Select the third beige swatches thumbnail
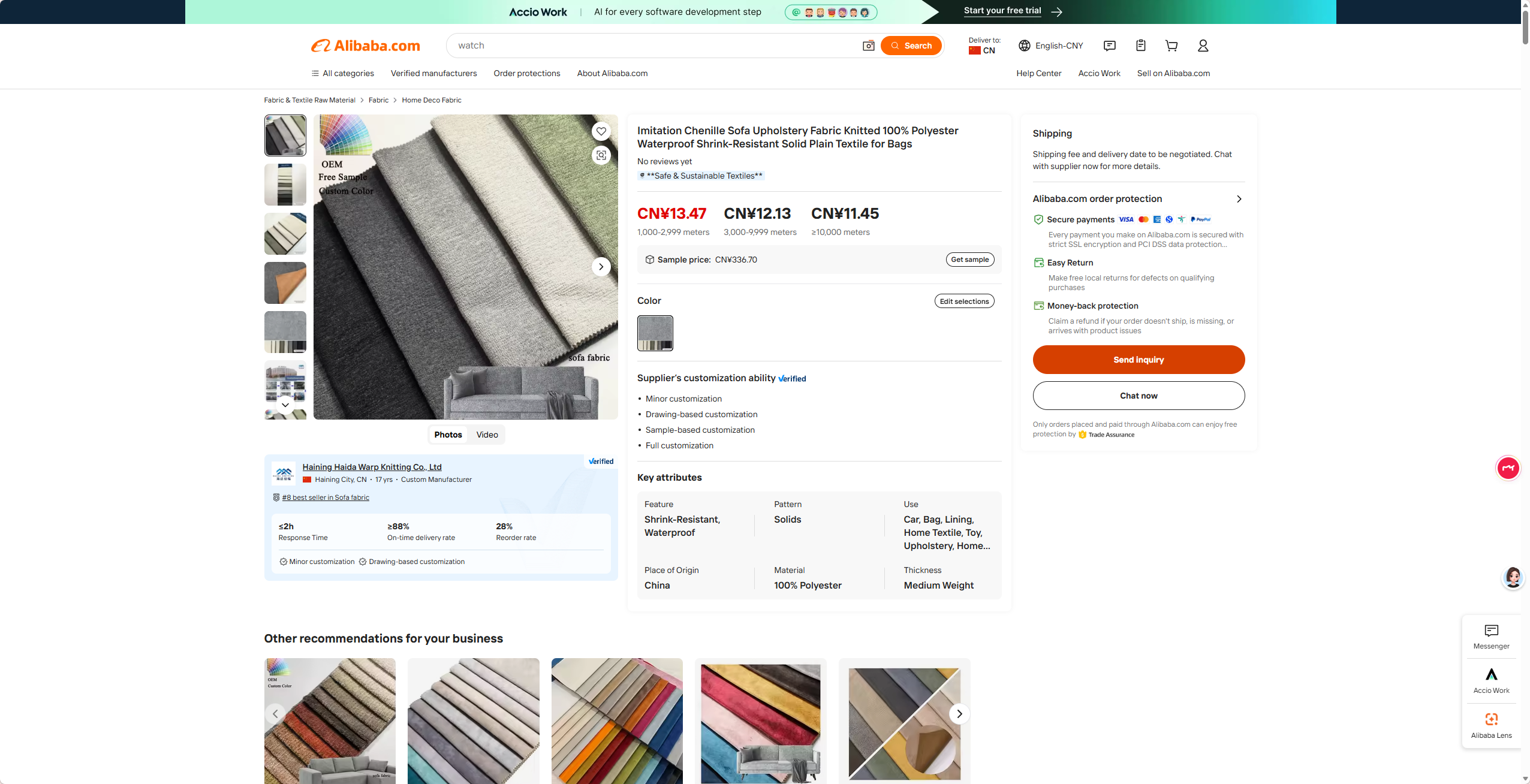This screenshot has width=1530, height=784. (x=285, y=234)
